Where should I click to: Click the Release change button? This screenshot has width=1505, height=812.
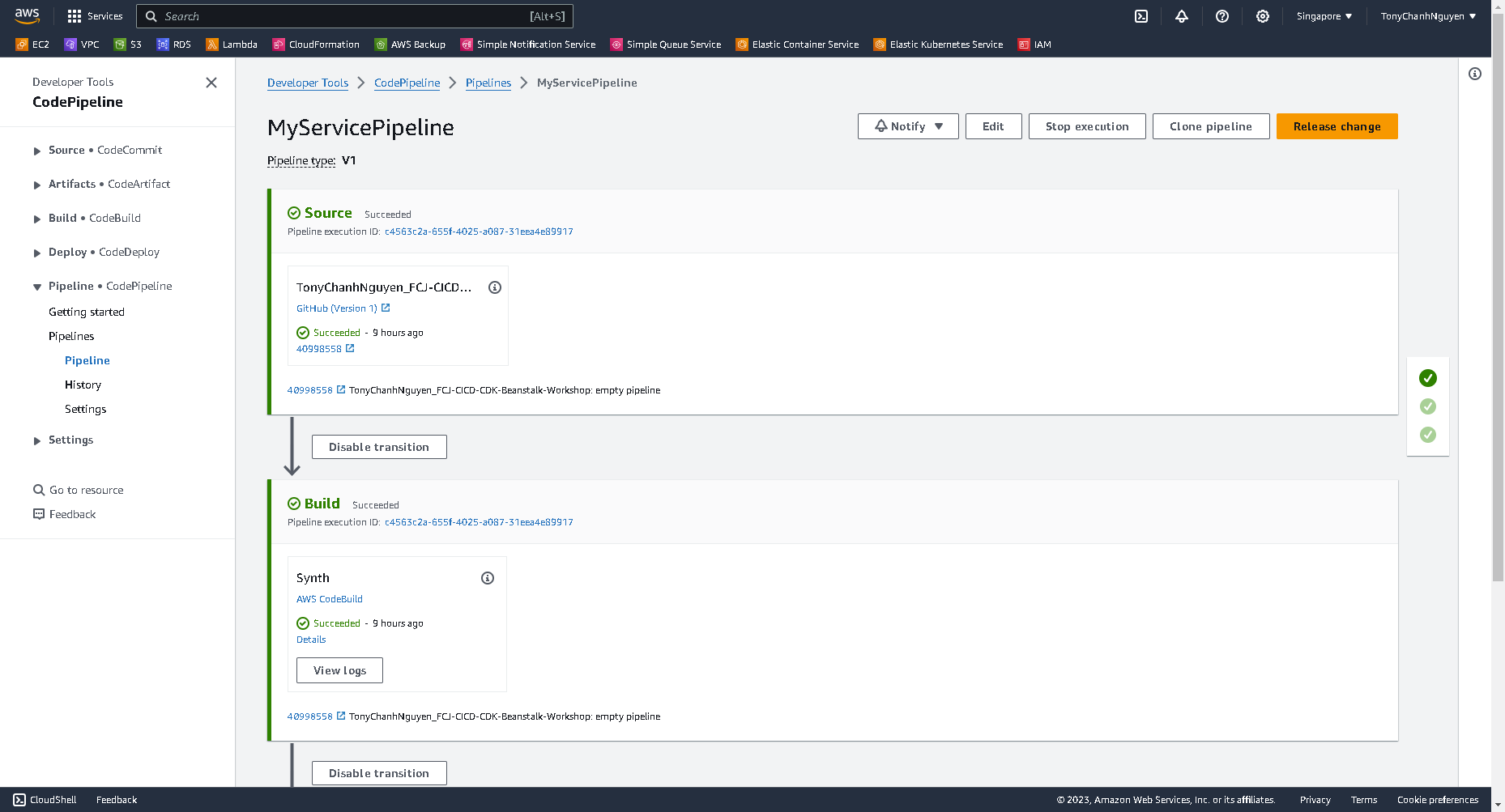(x=1337, y=126)
